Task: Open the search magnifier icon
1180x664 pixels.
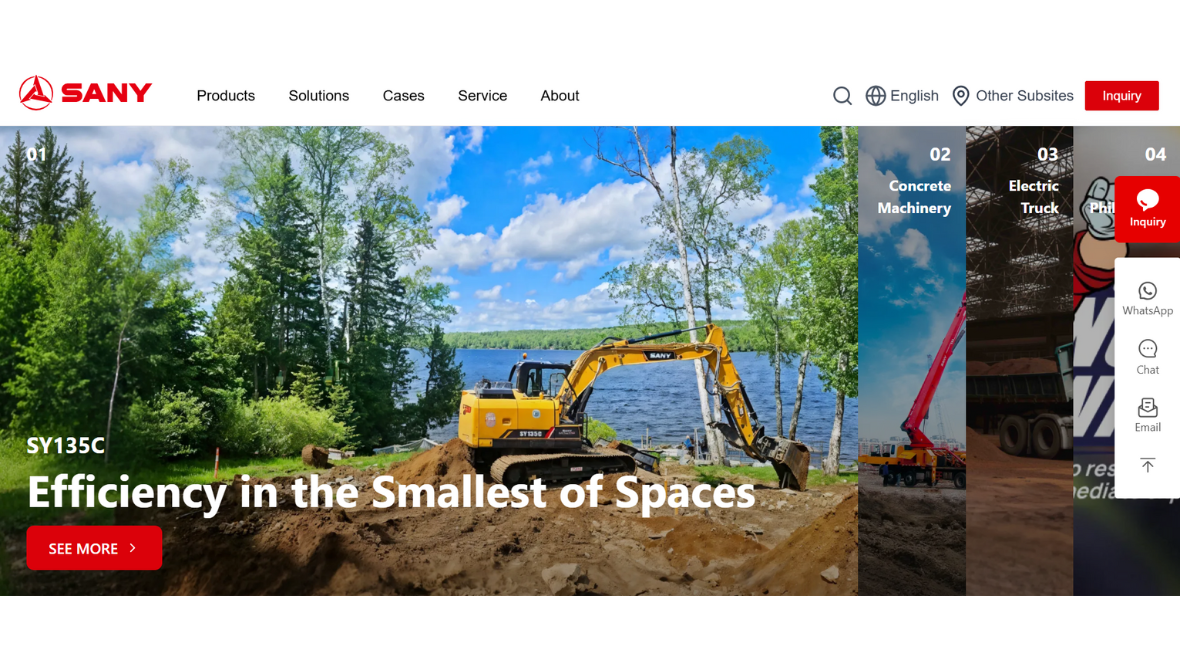Action: 842,96
